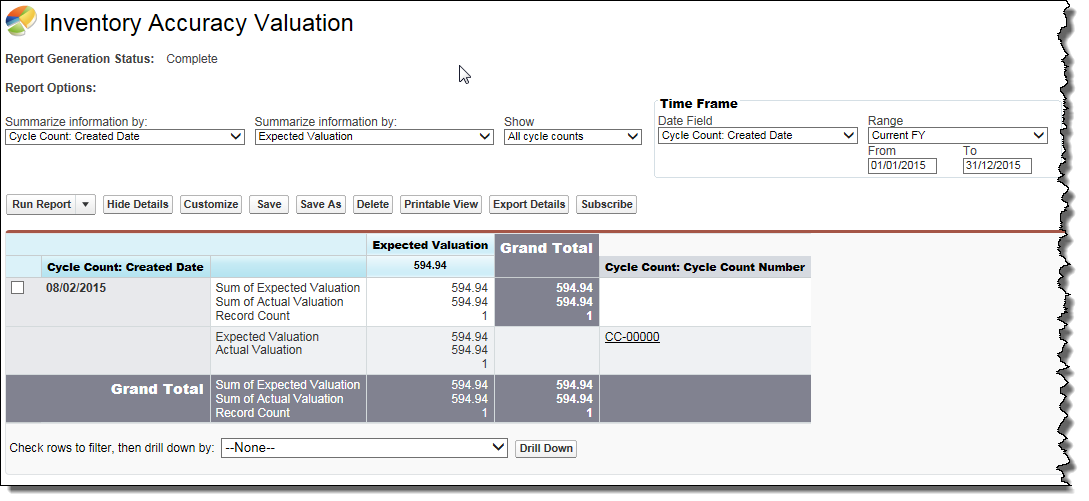The width and height of the screenshot is (1089, 501).
Task: Expand the Show All cycle counts dropdown
Action: point(573,137)
